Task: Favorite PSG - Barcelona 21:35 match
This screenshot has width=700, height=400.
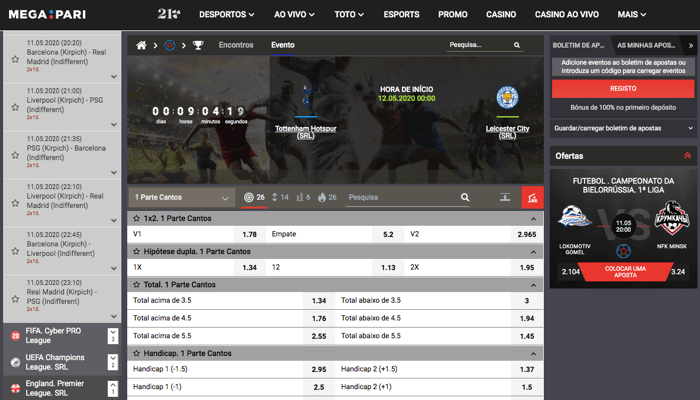Action: point(15,155)
